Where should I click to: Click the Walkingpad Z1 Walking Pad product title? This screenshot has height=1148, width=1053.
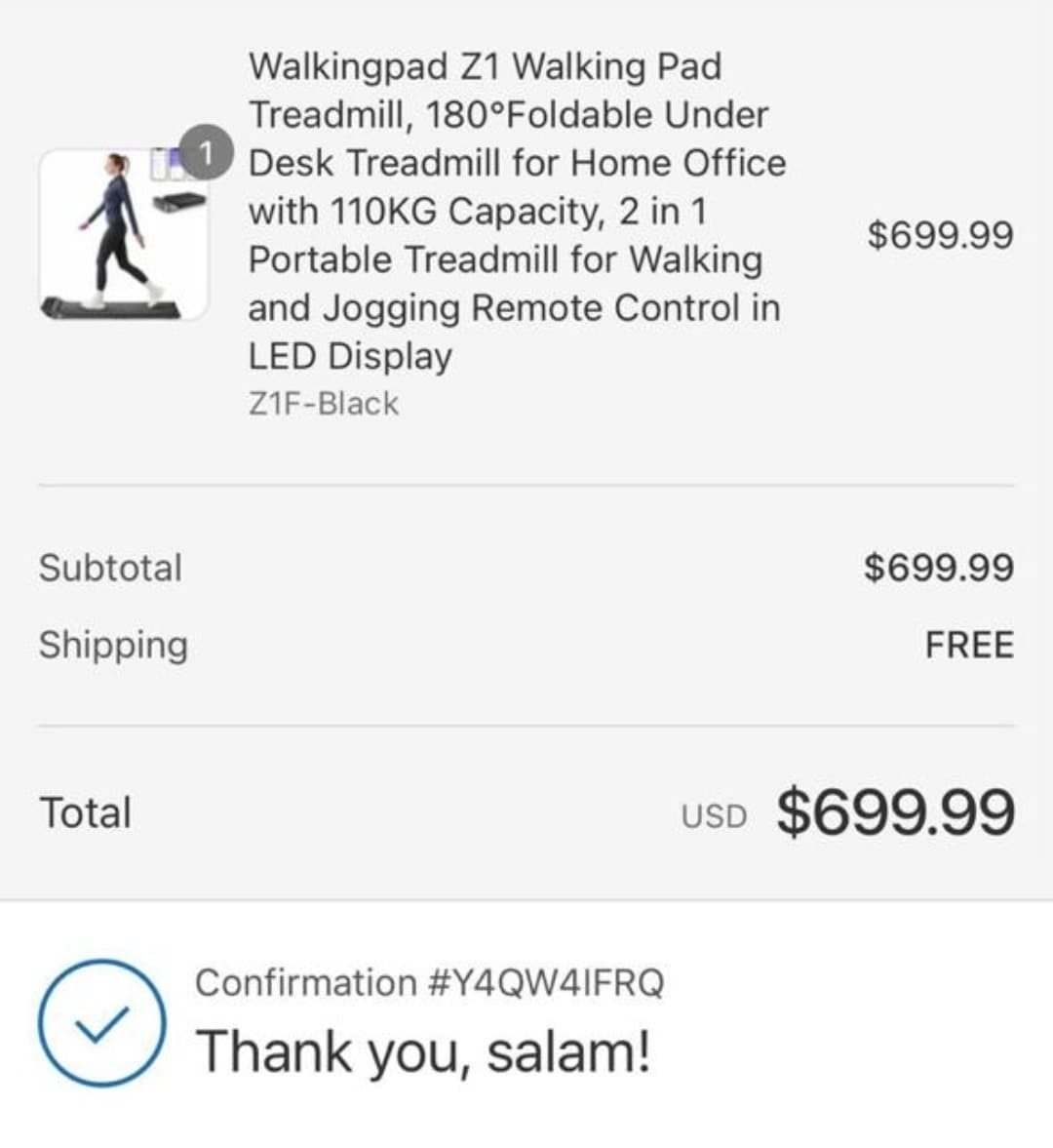pos(485,66)
